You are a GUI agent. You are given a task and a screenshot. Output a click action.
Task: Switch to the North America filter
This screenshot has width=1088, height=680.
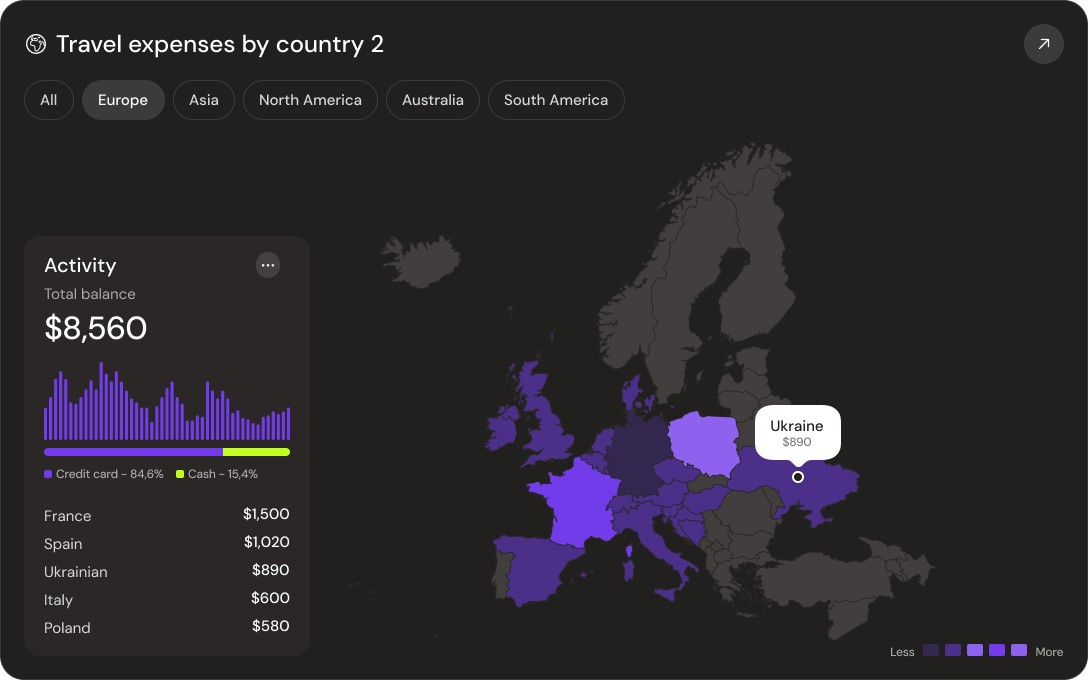[310, 100]
